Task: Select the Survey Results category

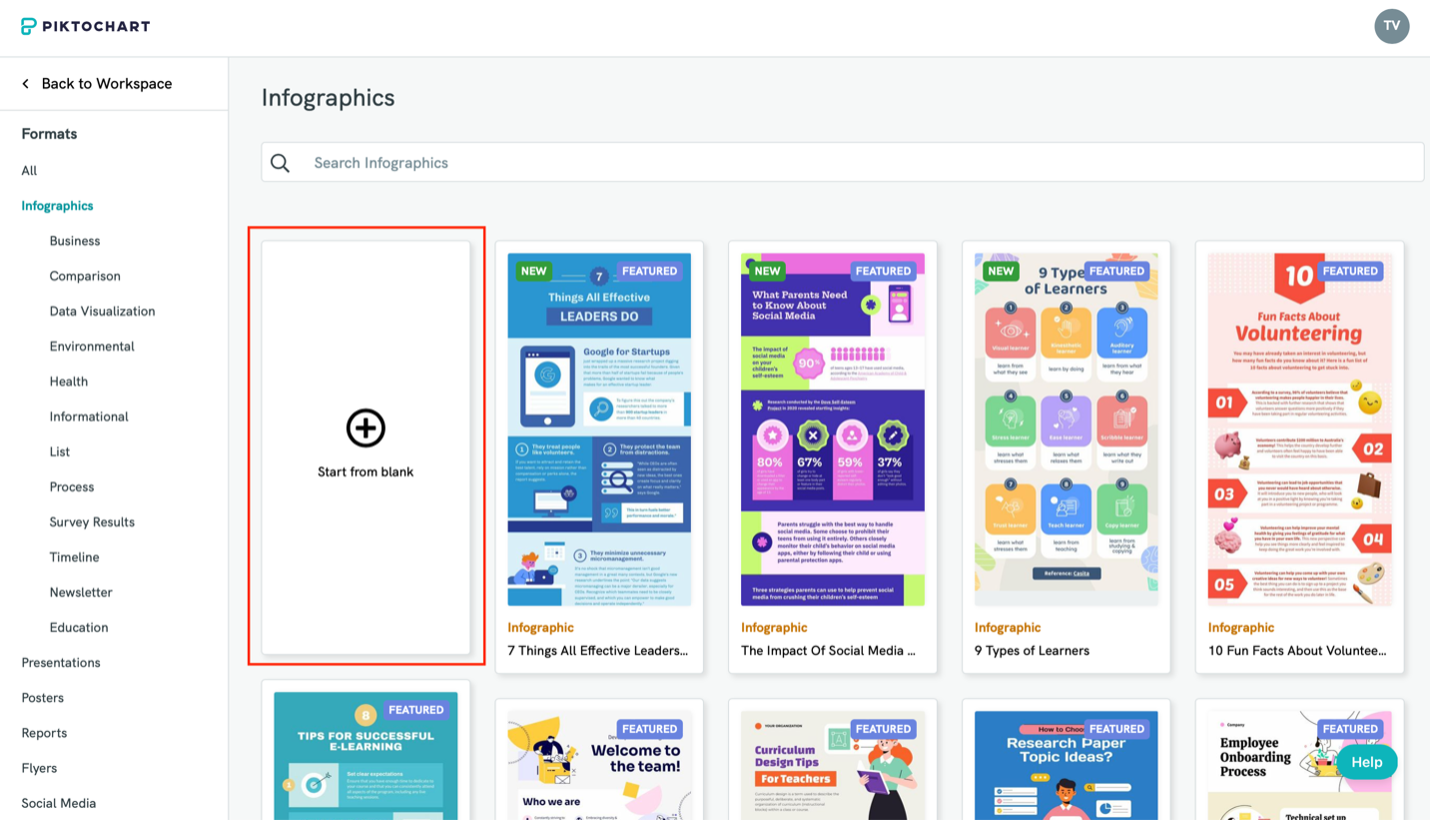Action: (92, 521)
